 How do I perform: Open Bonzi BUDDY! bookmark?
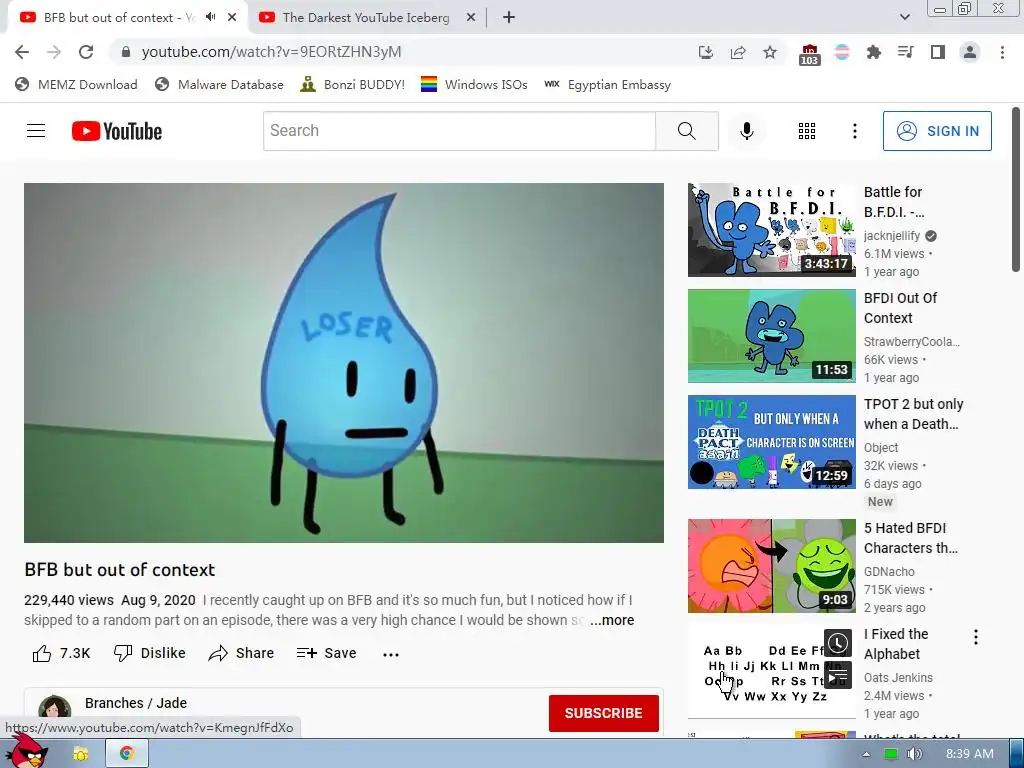[352, 84]
